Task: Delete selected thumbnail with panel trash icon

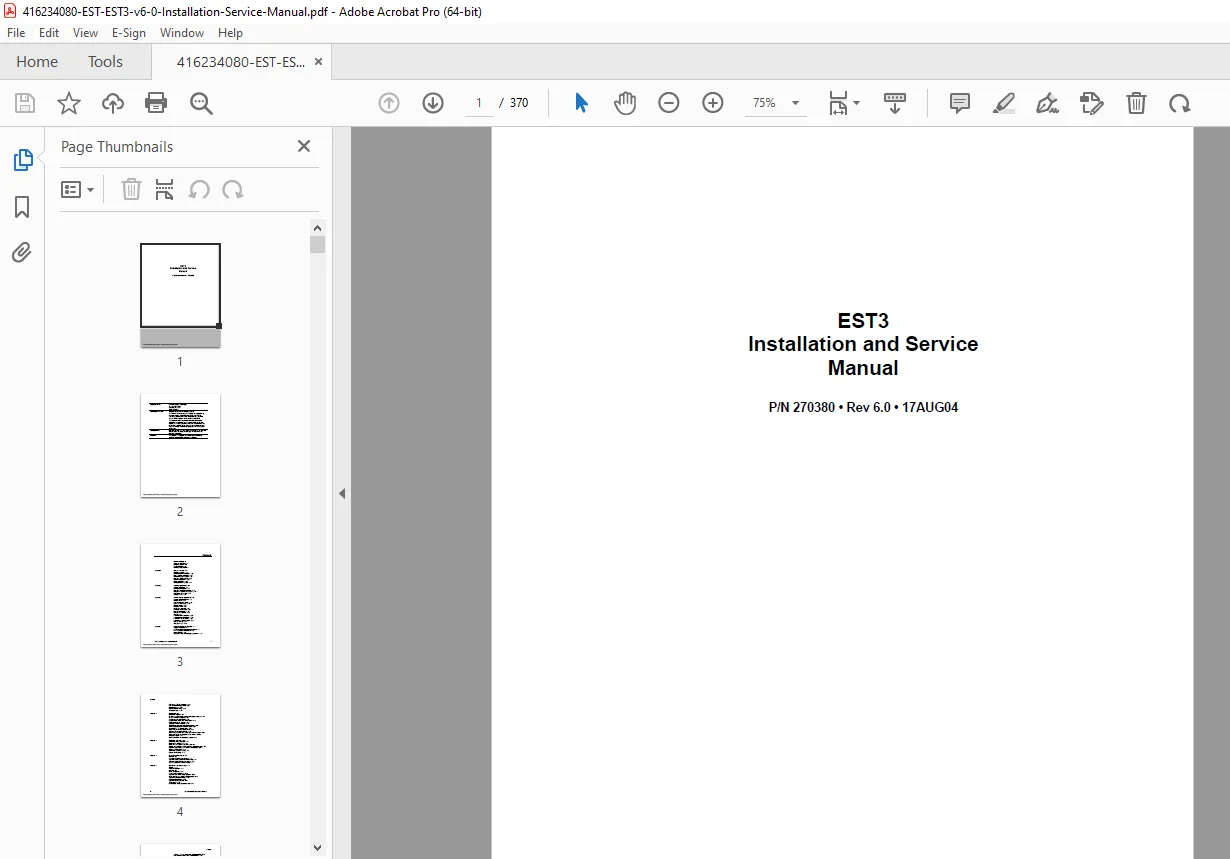Action: 131,189
